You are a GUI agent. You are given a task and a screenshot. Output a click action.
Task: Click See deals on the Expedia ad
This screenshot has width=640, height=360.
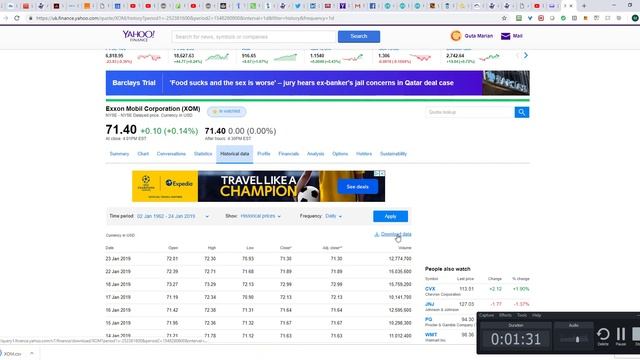(x=358, y=187)
